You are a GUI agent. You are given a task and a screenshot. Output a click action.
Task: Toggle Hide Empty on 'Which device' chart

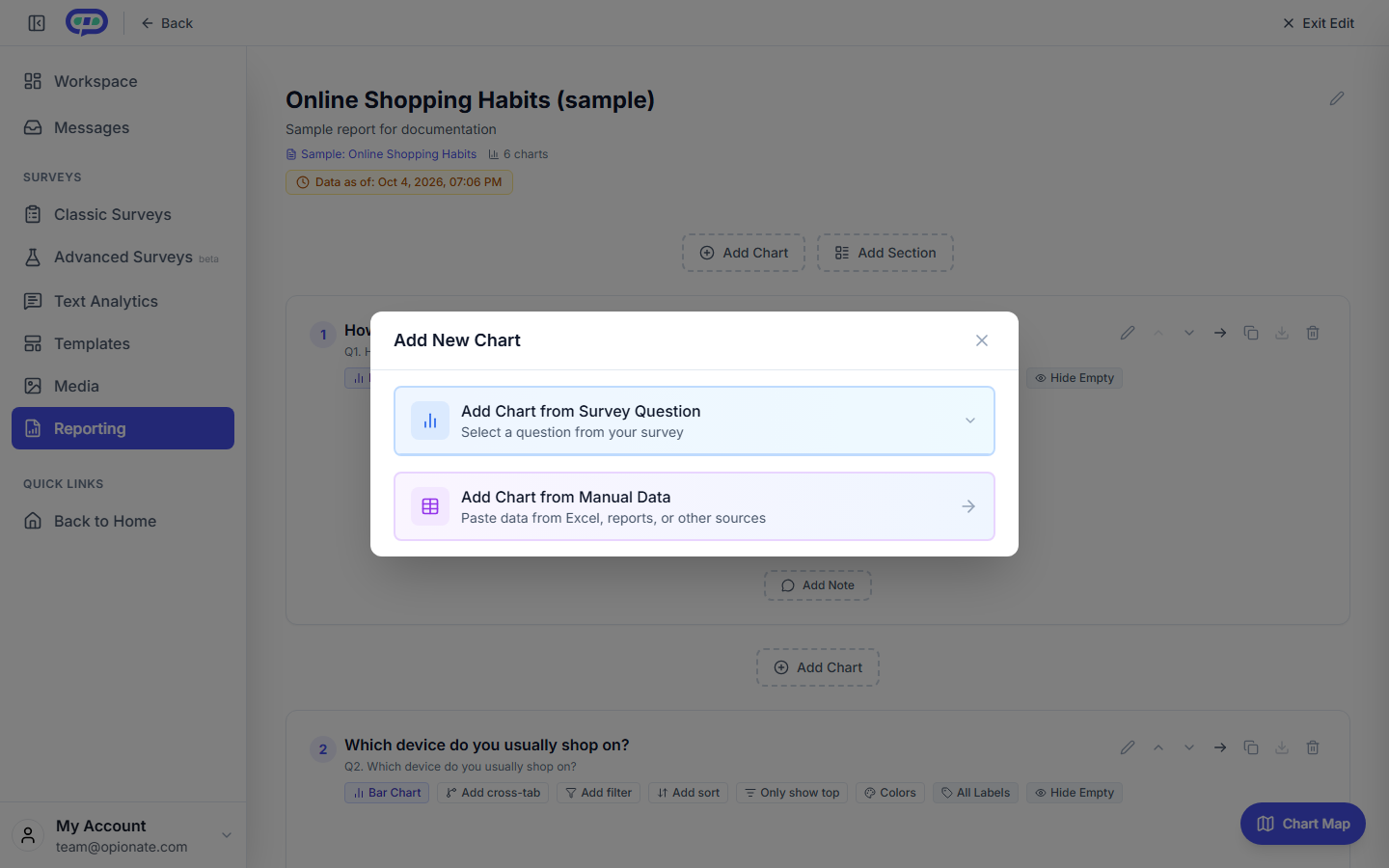[x=1075, y=793]
